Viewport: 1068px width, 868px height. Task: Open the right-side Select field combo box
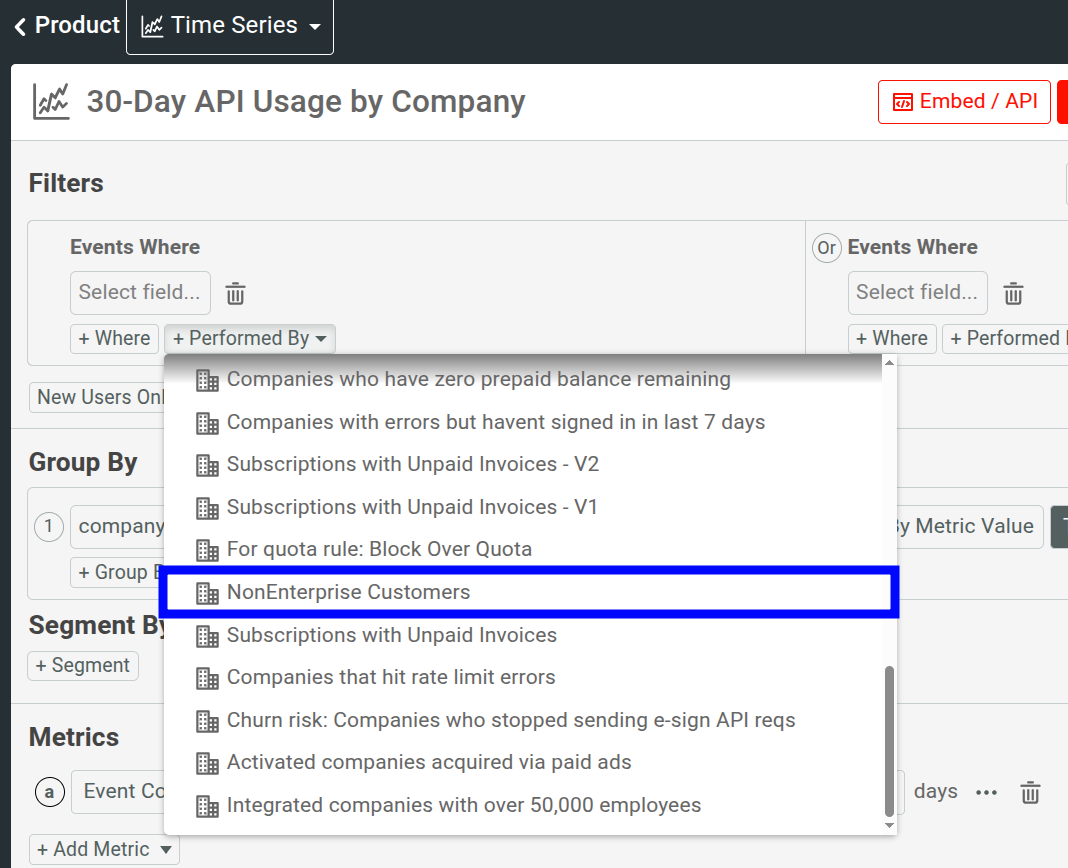point(917,293)
